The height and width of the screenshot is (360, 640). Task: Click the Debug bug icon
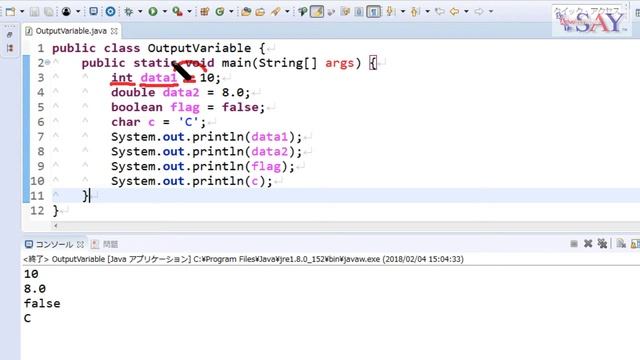[x=129, y=11]
